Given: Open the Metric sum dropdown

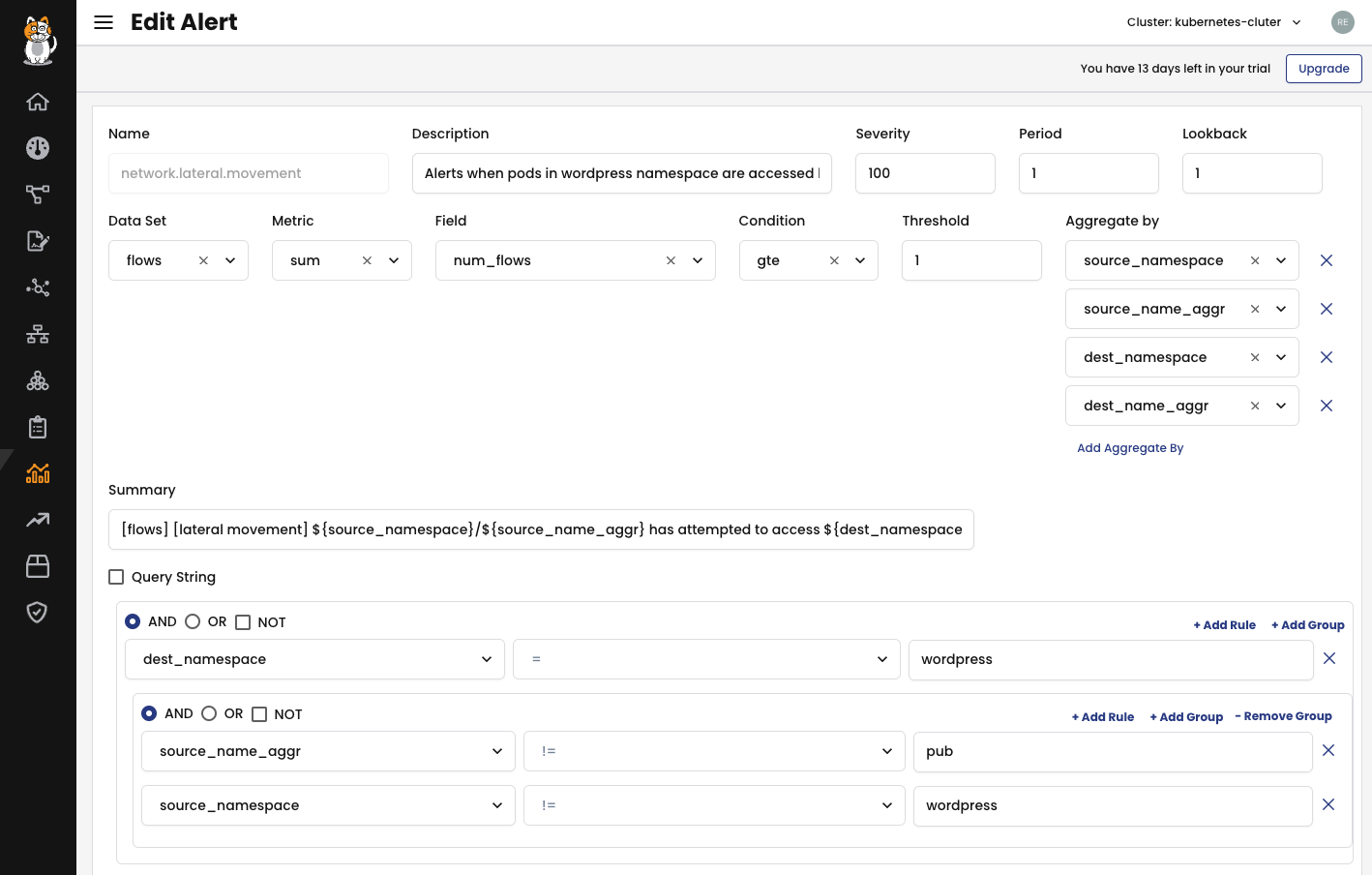Looking at the screenshot, I should [x=394, y=260].
